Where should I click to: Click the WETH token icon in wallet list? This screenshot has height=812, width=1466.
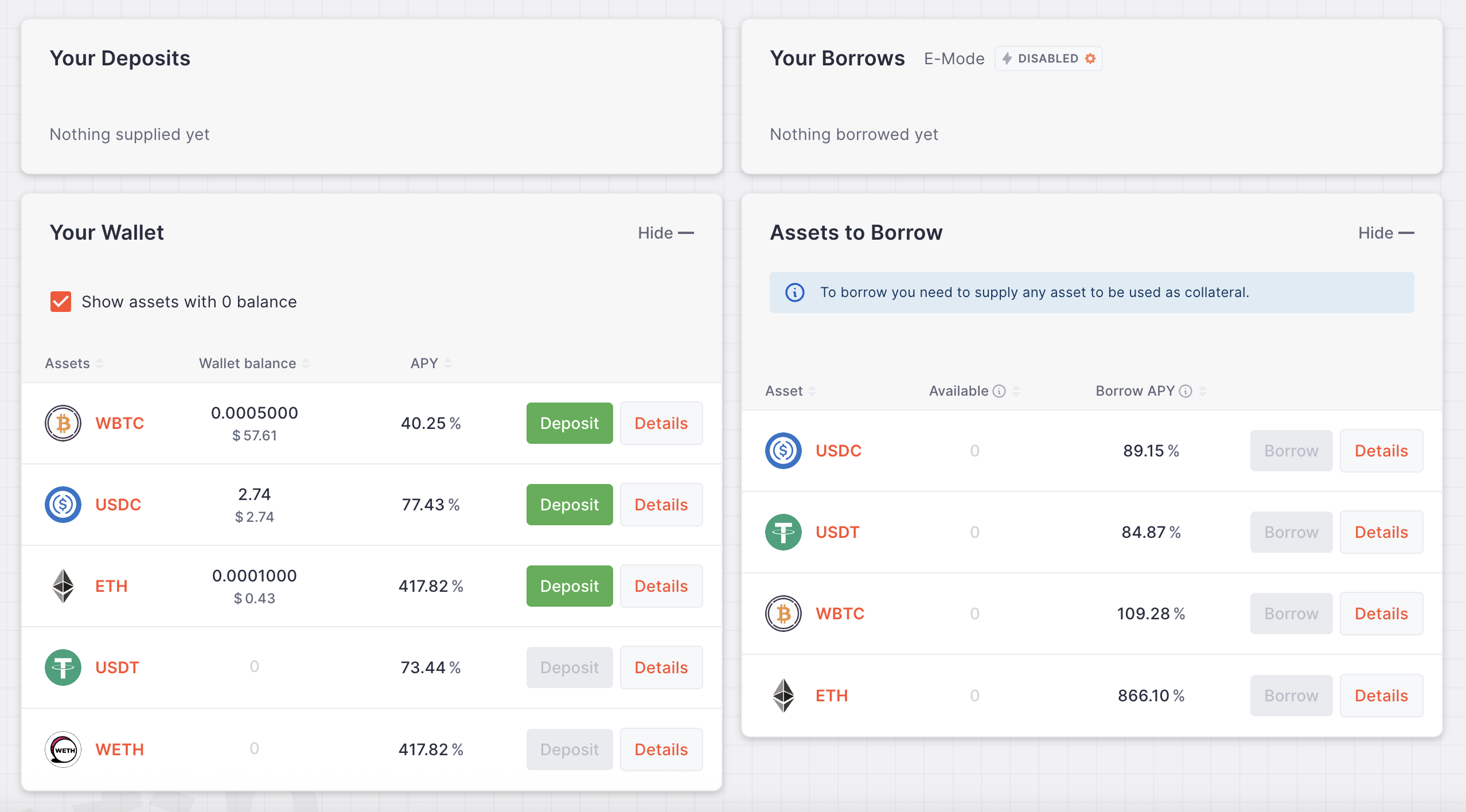[x=63, y=749]
